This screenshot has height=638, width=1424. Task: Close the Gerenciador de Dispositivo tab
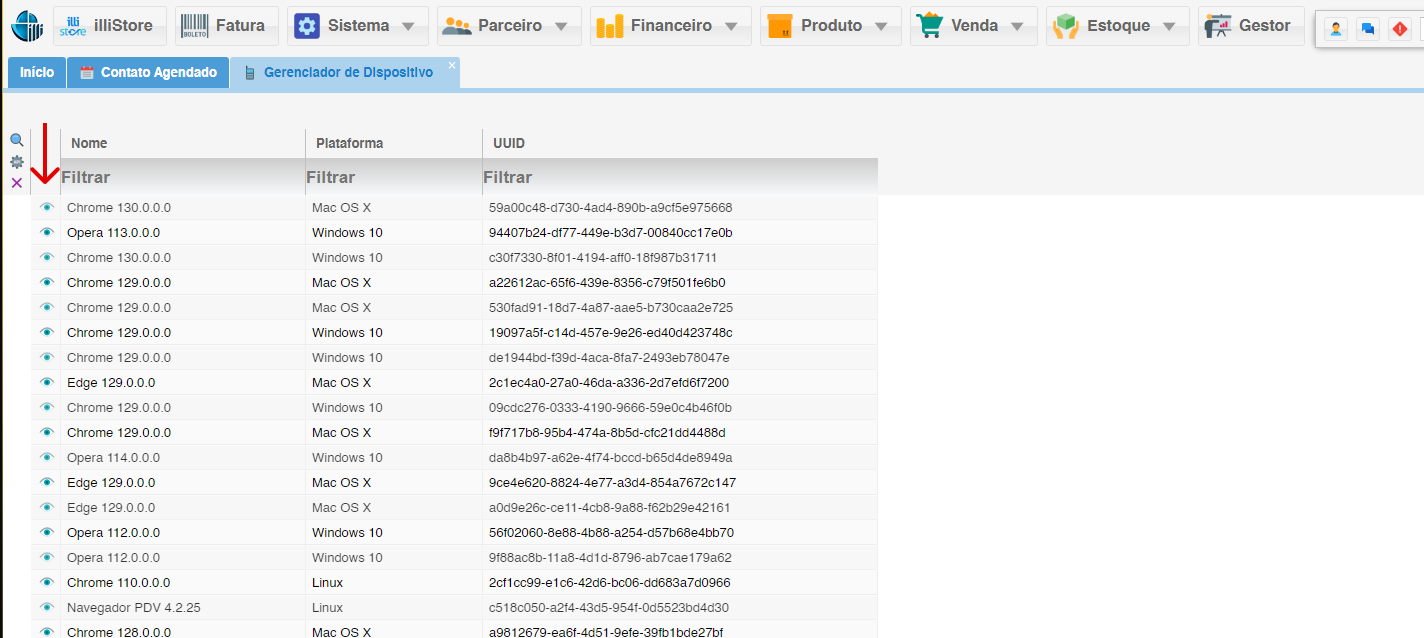pos(451,65)
